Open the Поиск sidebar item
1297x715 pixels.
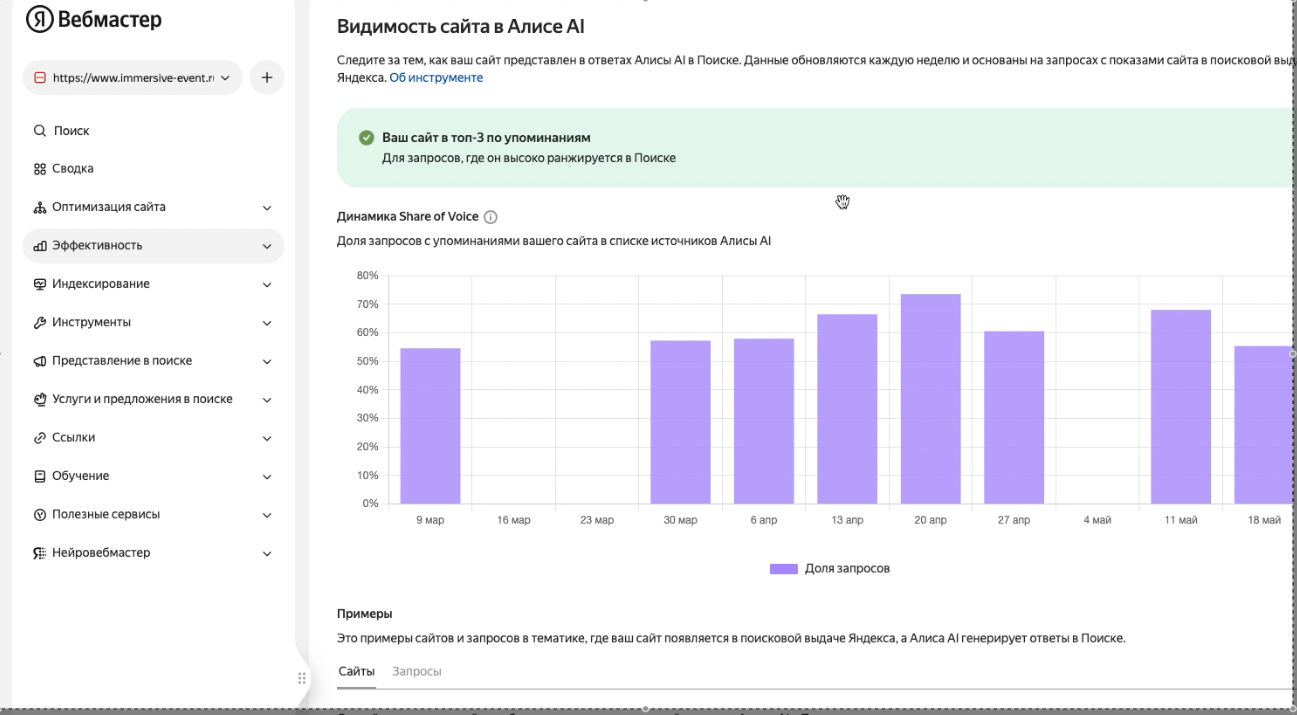(x=153, y=131)
